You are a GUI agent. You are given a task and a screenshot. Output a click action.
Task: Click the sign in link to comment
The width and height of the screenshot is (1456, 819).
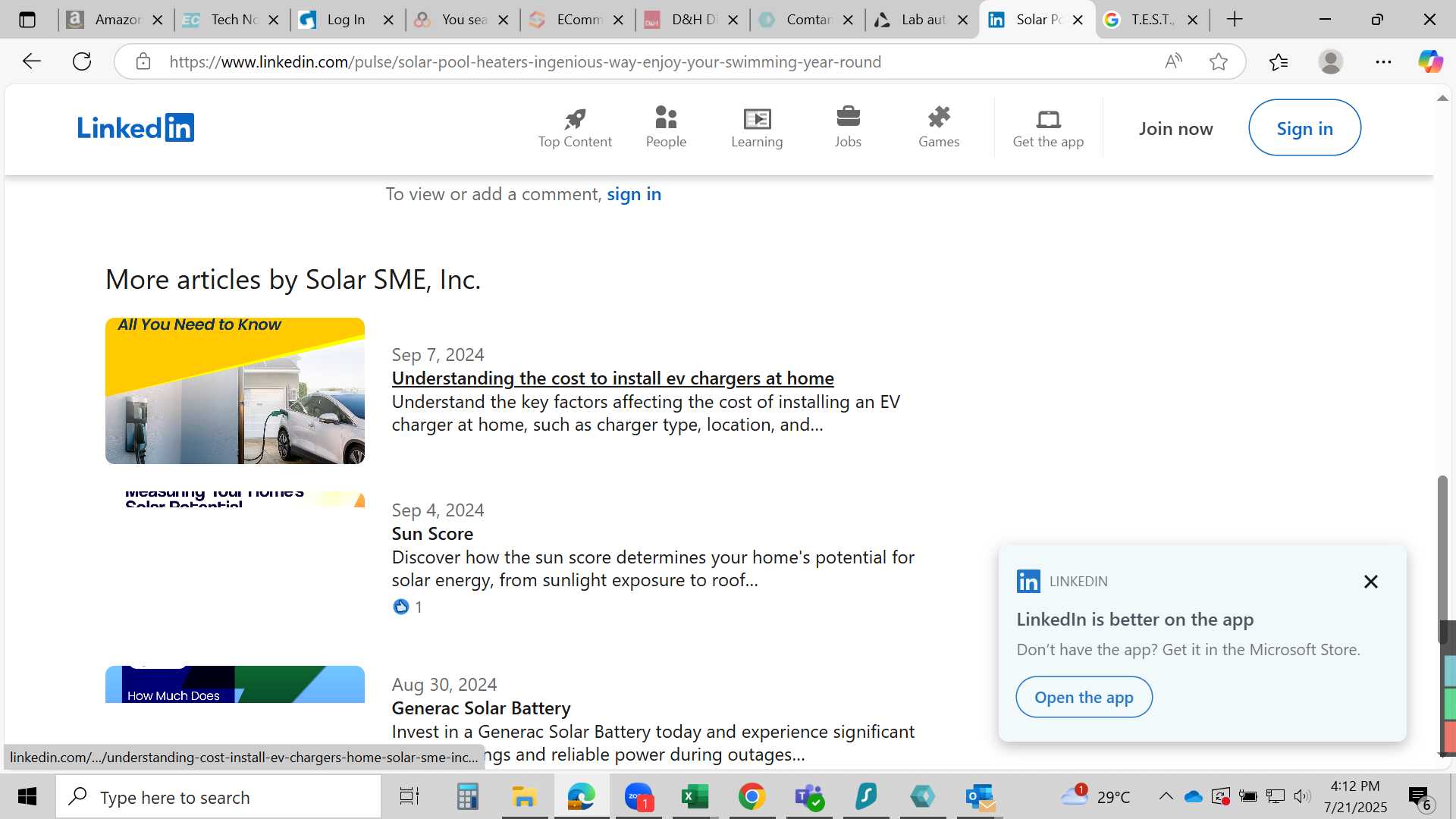(634, 194)
